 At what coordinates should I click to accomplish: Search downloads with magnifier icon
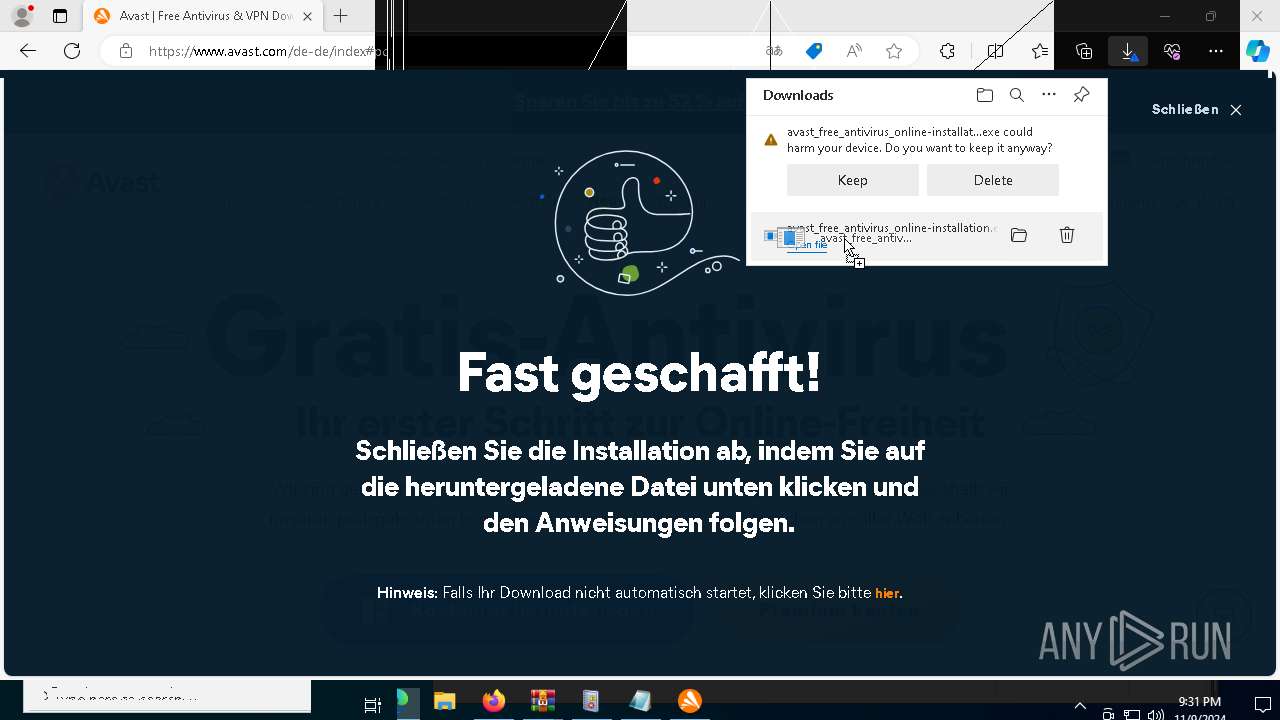pyautogui.click(x=1017, y=95)
